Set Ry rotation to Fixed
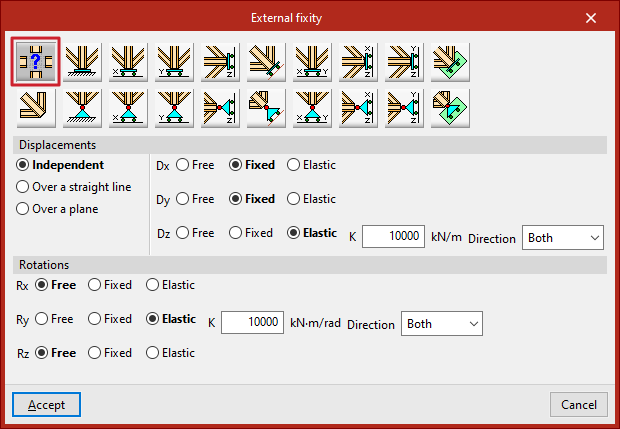The width and height of the screenshot is (620, 429). (110, 319)
